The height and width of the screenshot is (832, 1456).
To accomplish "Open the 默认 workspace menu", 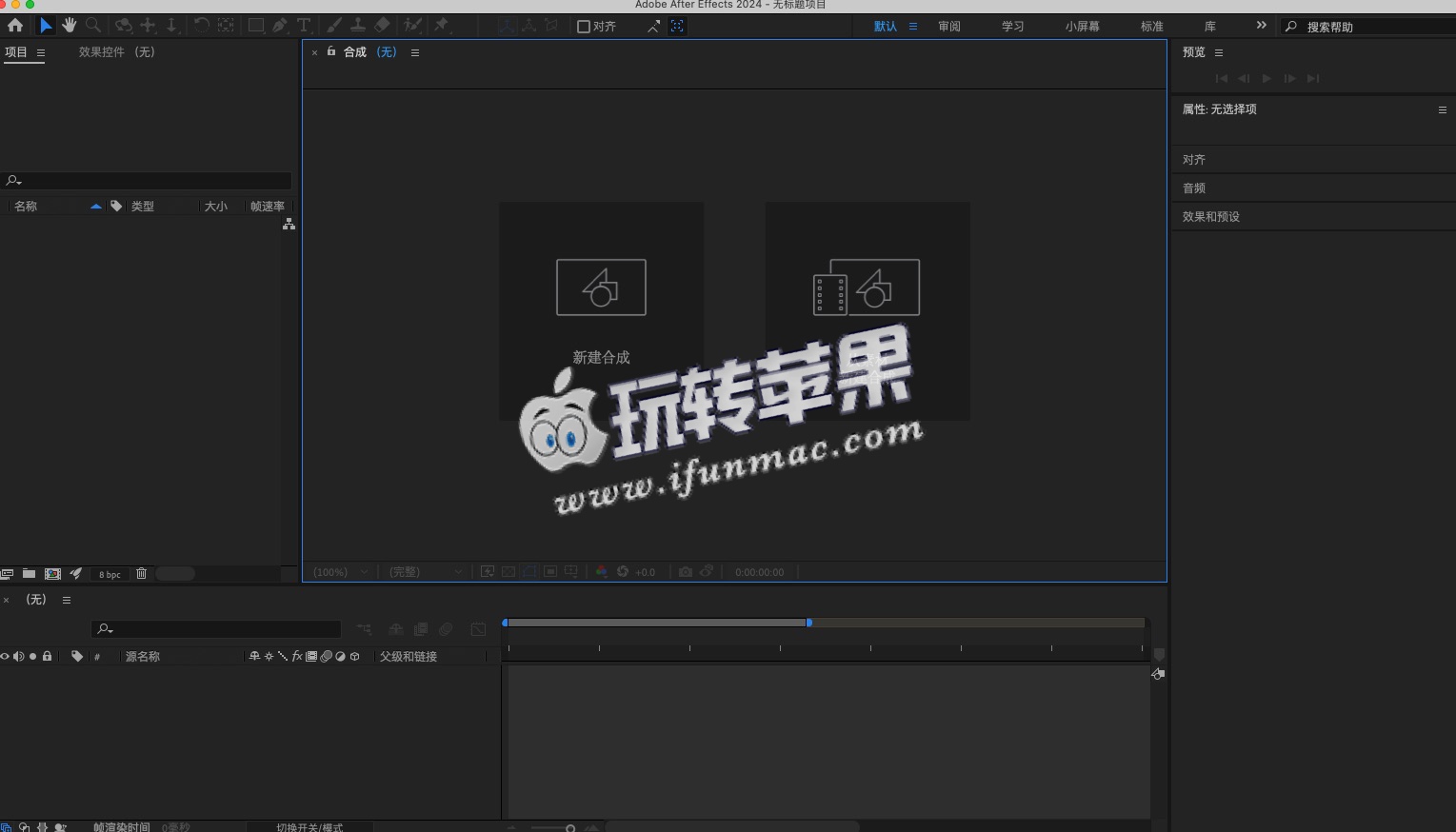I will (x=913, y=27).
